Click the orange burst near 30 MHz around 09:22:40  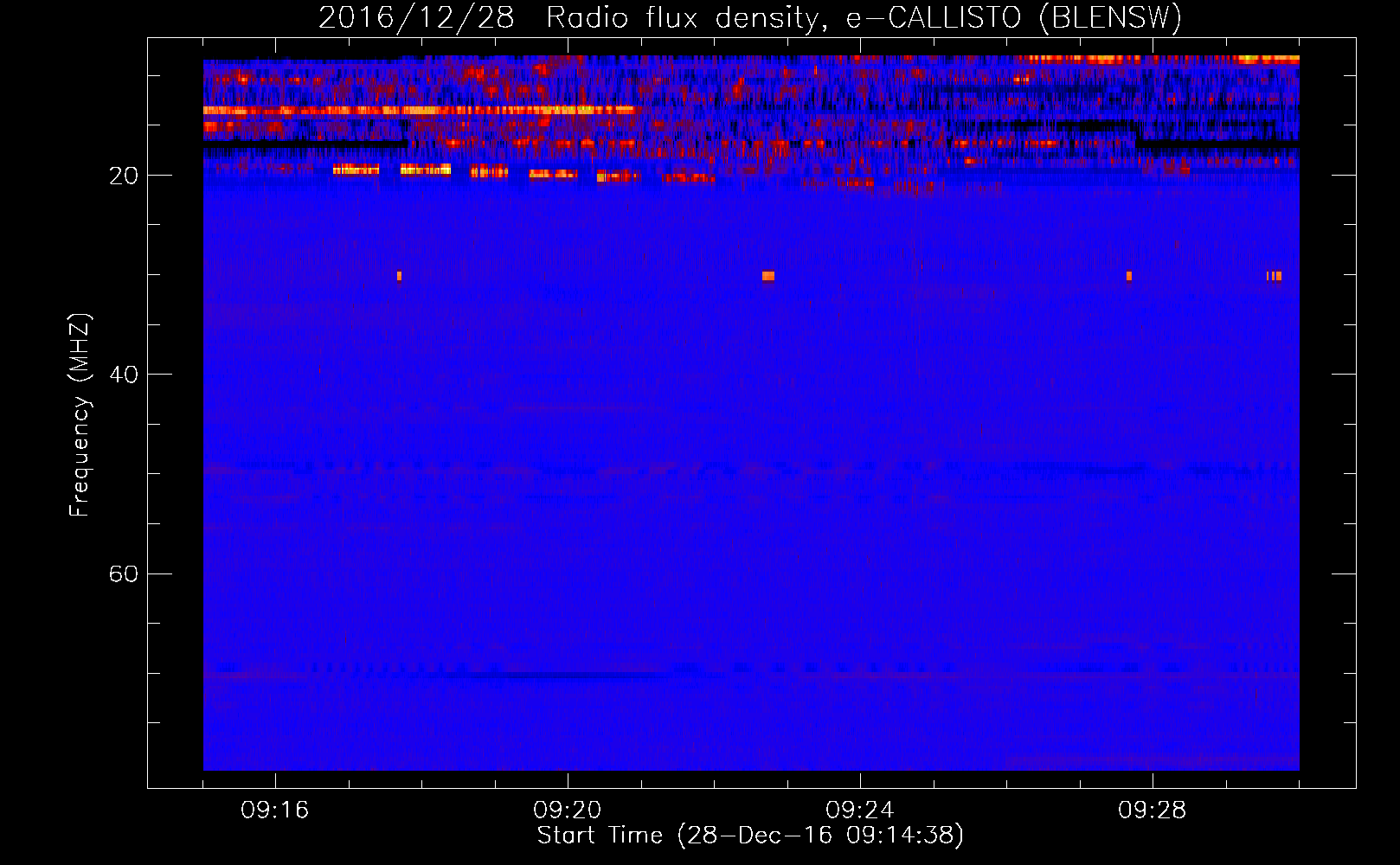coord(768,276)
